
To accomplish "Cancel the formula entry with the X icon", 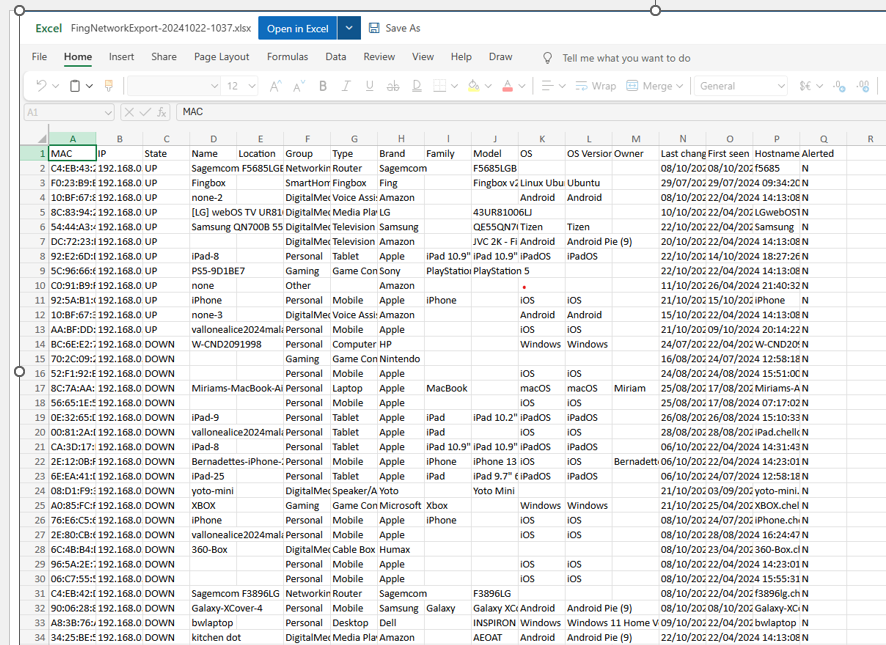I will tap(129, 112).
